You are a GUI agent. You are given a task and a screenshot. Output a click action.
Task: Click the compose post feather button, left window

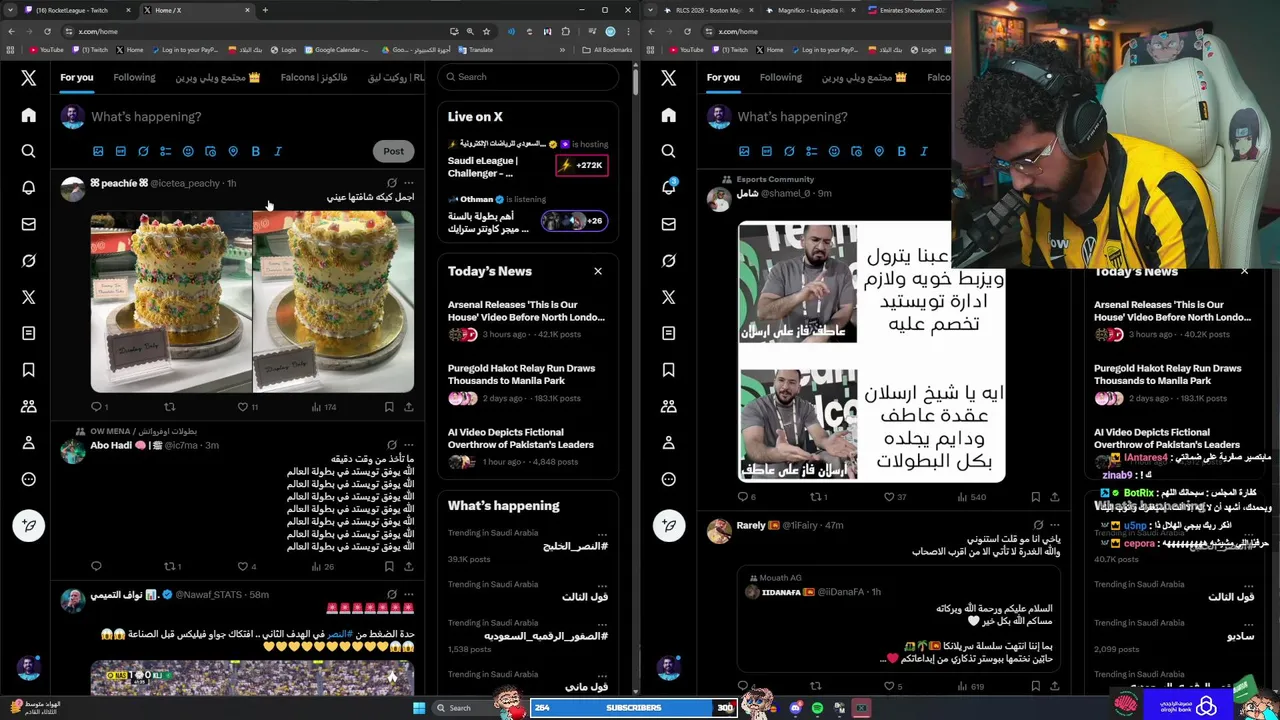(28, 525)
